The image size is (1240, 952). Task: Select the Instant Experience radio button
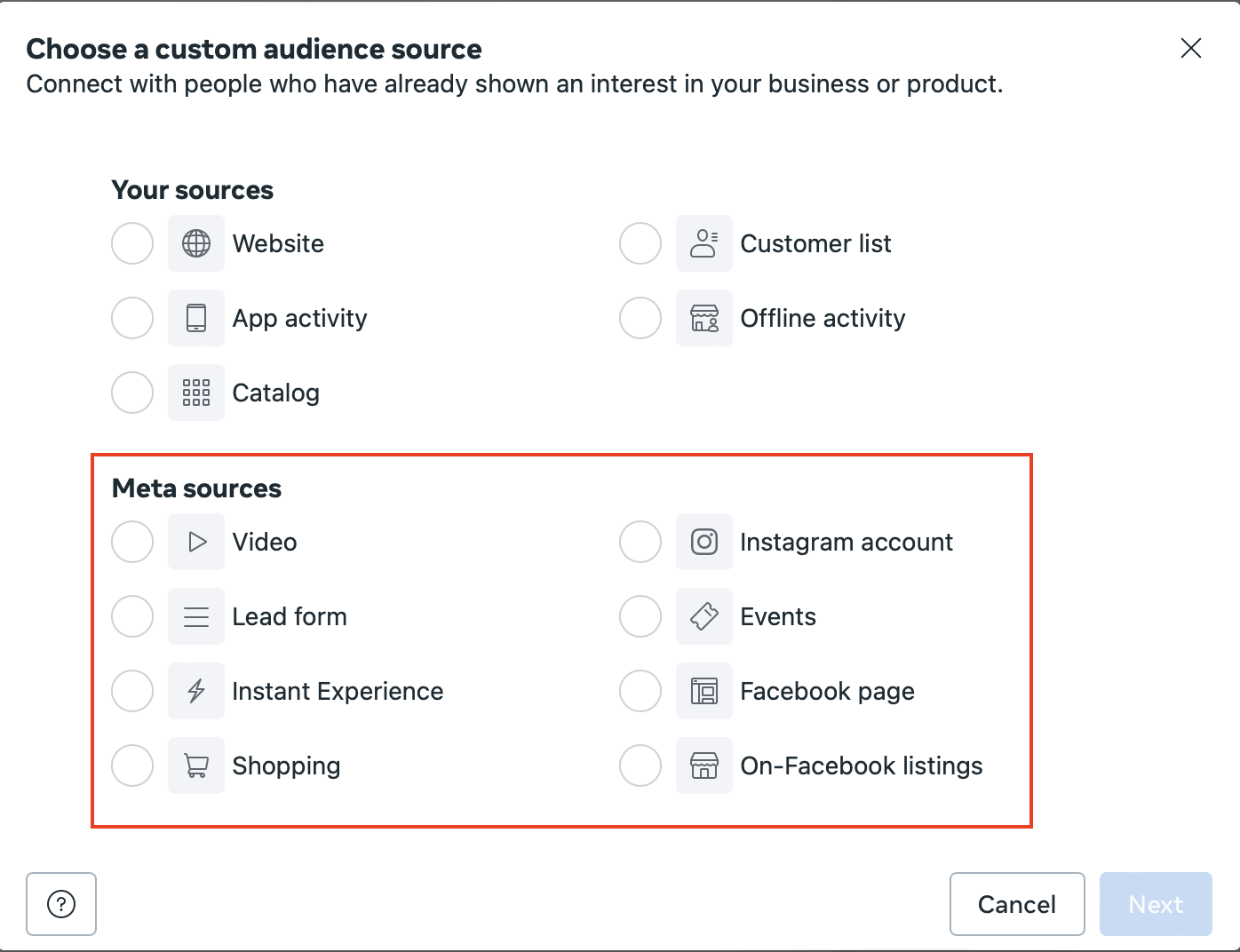[x=132, y=691]
